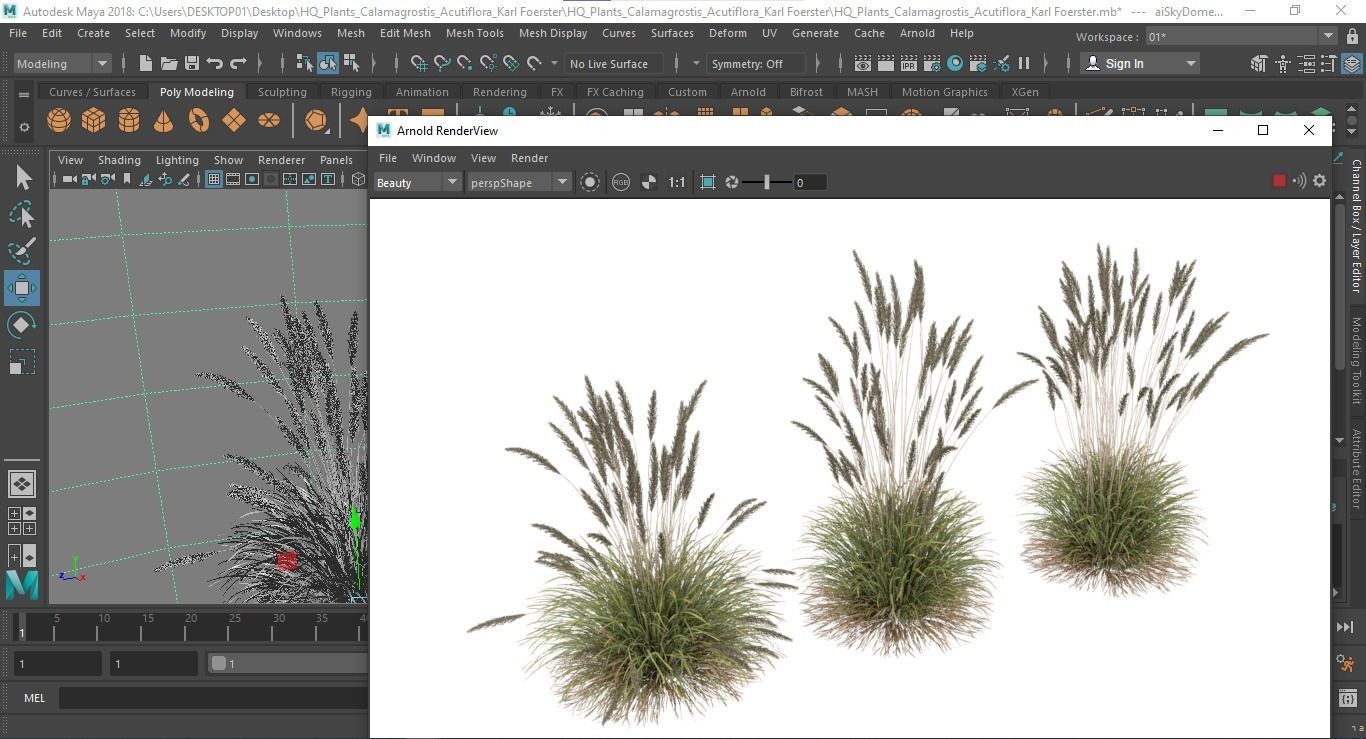The image size is (1366, 739).
Task: Activate the Move tool in the toolbox
Action: pyautogui.click(x=22, y=288)
